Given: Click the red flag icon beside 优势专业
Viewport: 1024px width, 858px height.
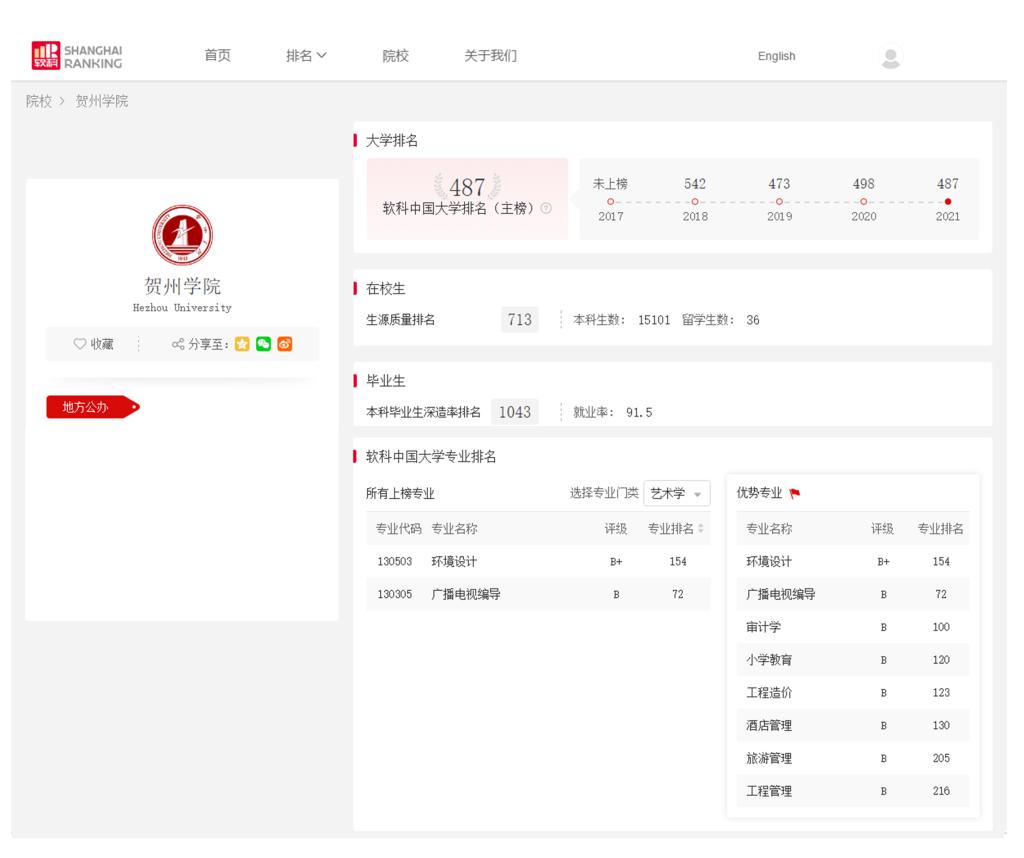Looking at the screenshot, I should point(795,493).
